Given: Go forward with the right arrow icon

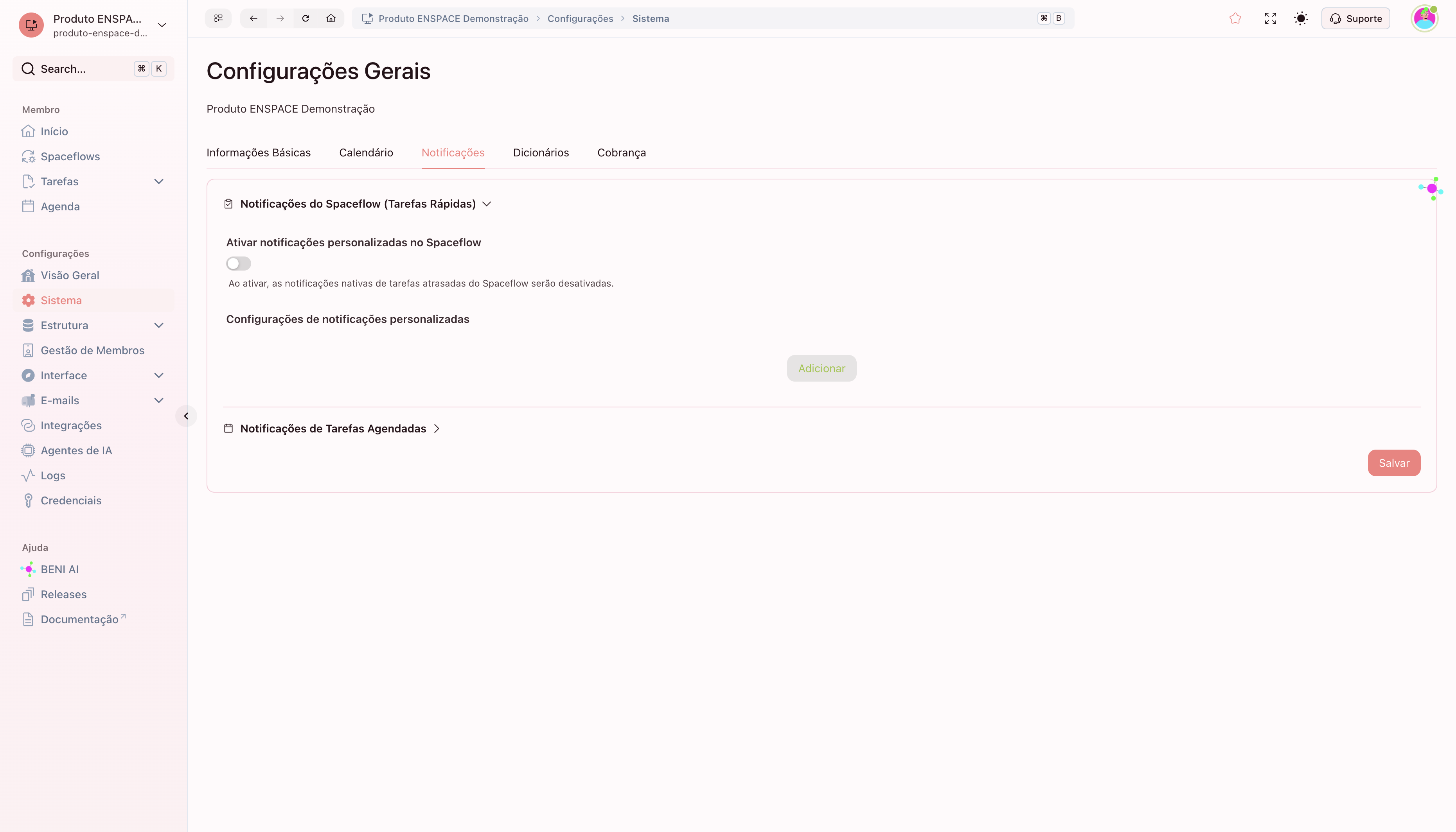Looking at the screenshot, I should point(280,18).
